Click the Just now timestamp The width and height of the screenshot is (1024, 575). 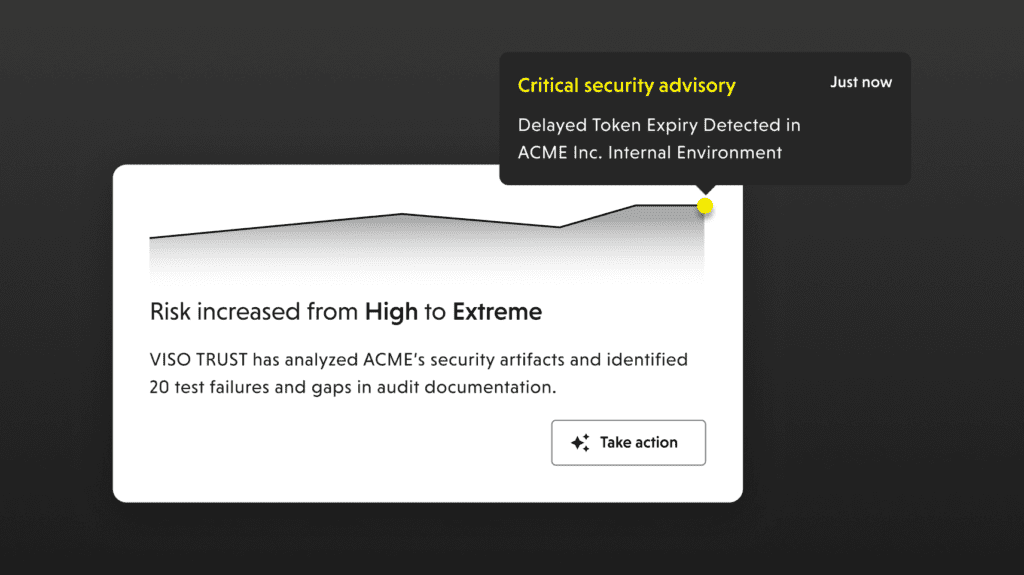pos(861,83)
